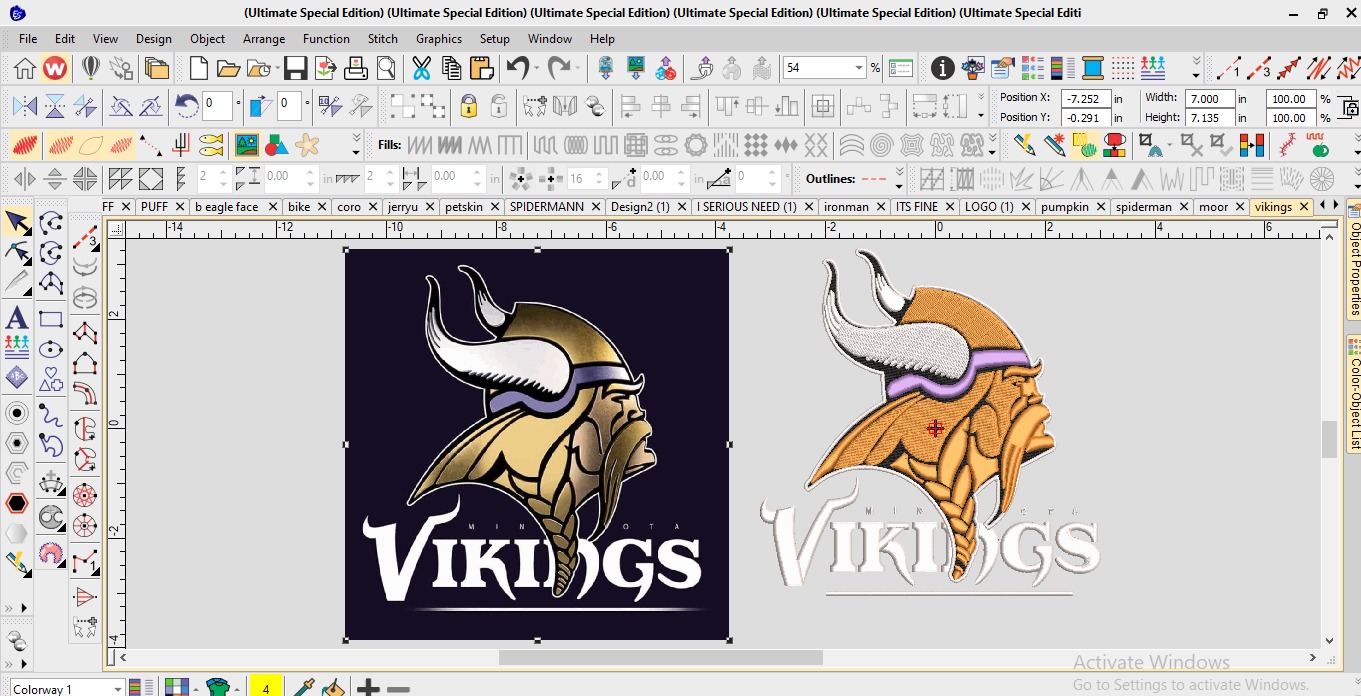
Task: Click the vertical scrollbar thumb
Action: 1329,439
